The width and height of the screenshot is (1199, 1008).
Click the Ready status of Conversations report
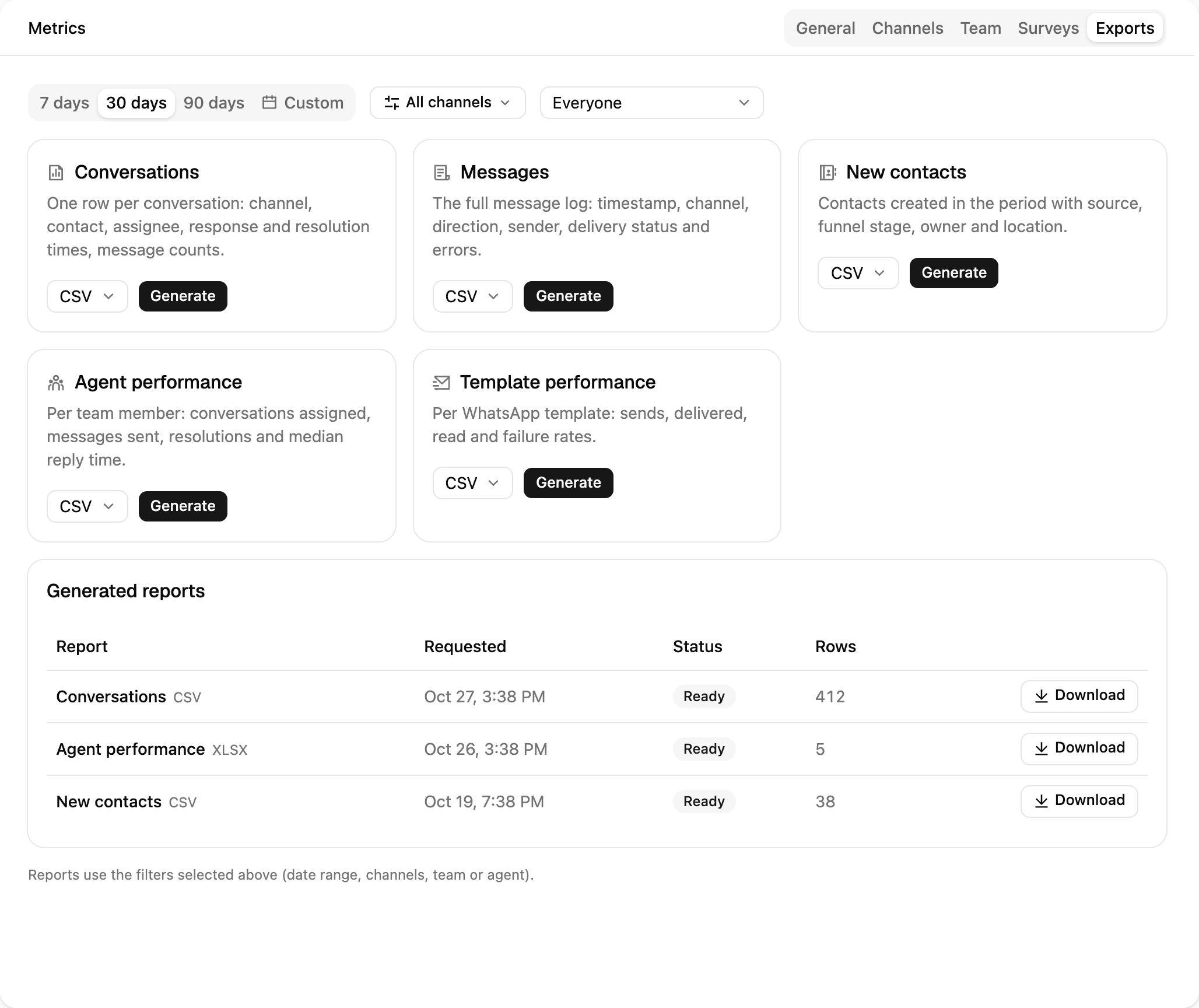704,696
